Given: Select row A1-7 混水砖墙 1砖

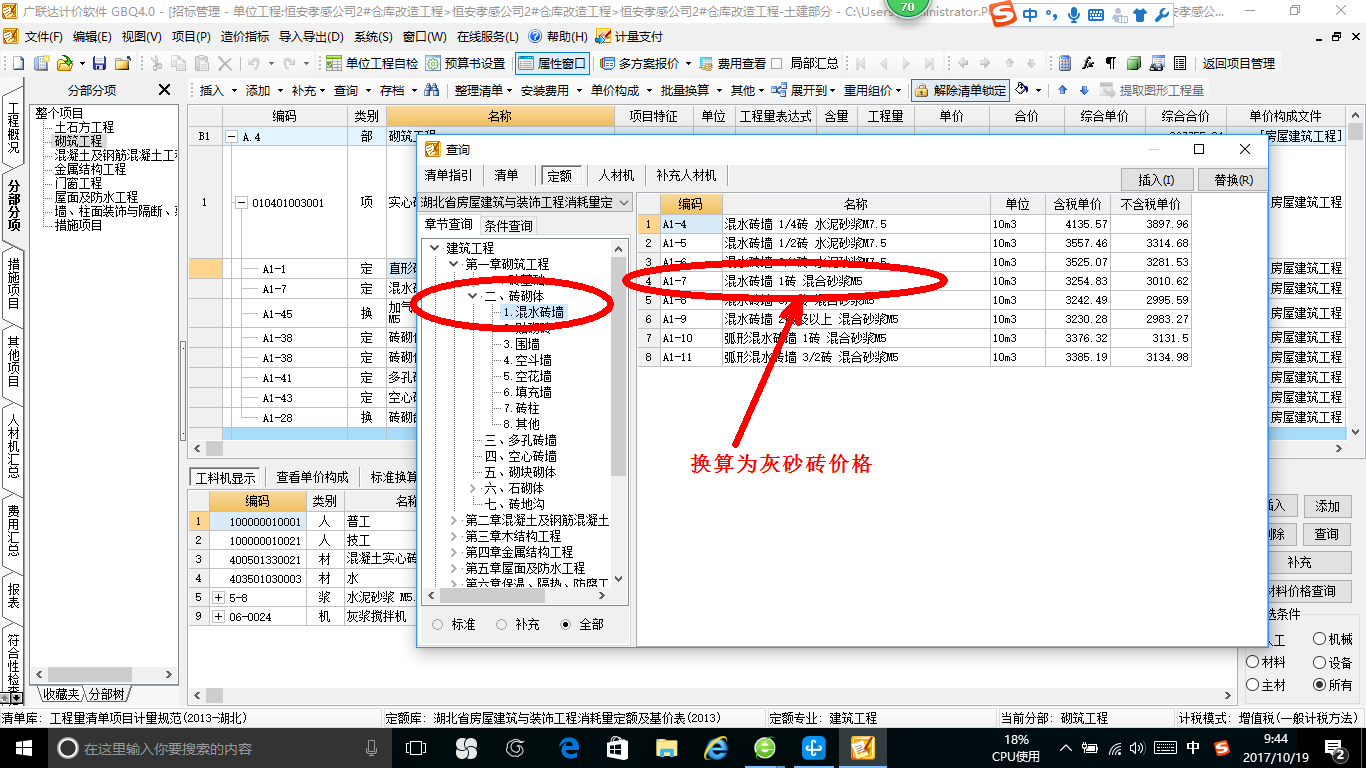Looking at the screenshot, I should click(914, 281).
